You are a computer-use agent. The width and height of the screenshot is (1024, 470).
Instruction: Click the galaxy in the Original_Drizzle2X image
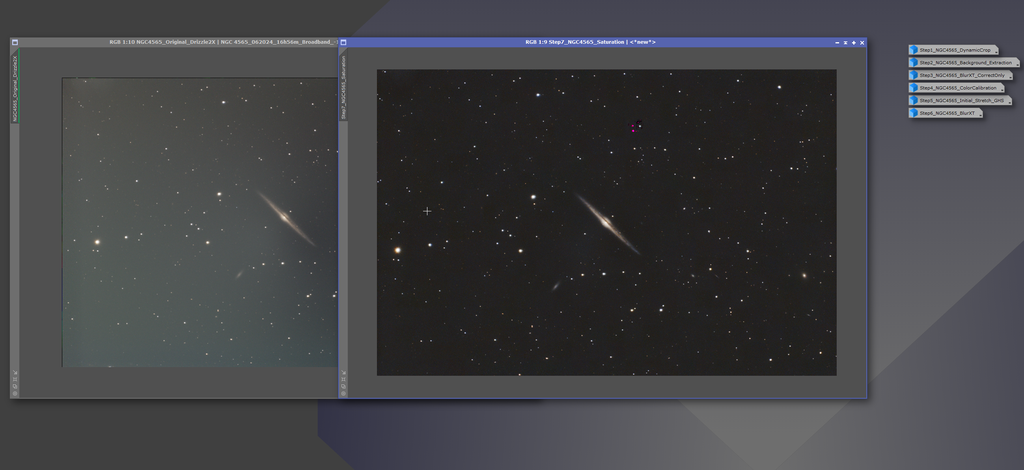click(286, 219)
